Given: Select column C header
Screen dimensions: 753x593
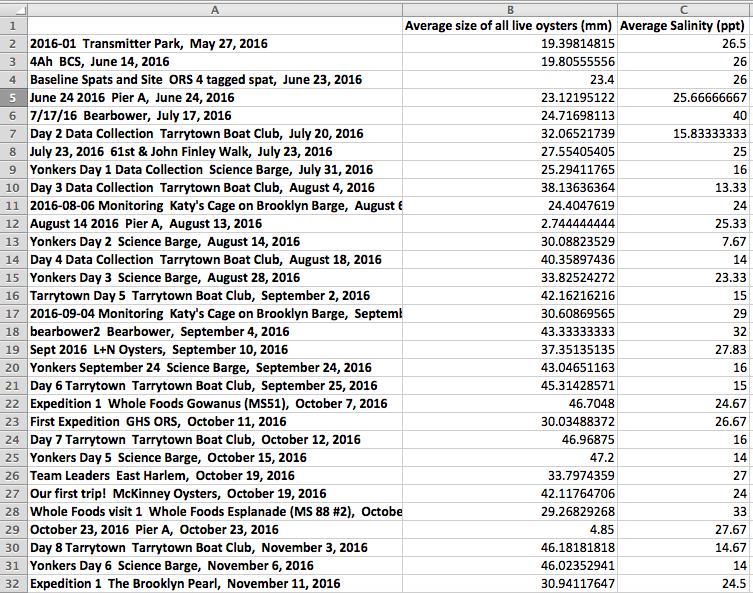Looking at the screenshot, I should tap(685, 10).
